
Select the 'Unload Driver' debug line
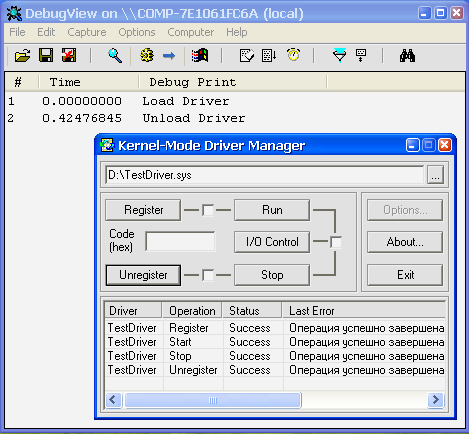(x=194, y=118)
